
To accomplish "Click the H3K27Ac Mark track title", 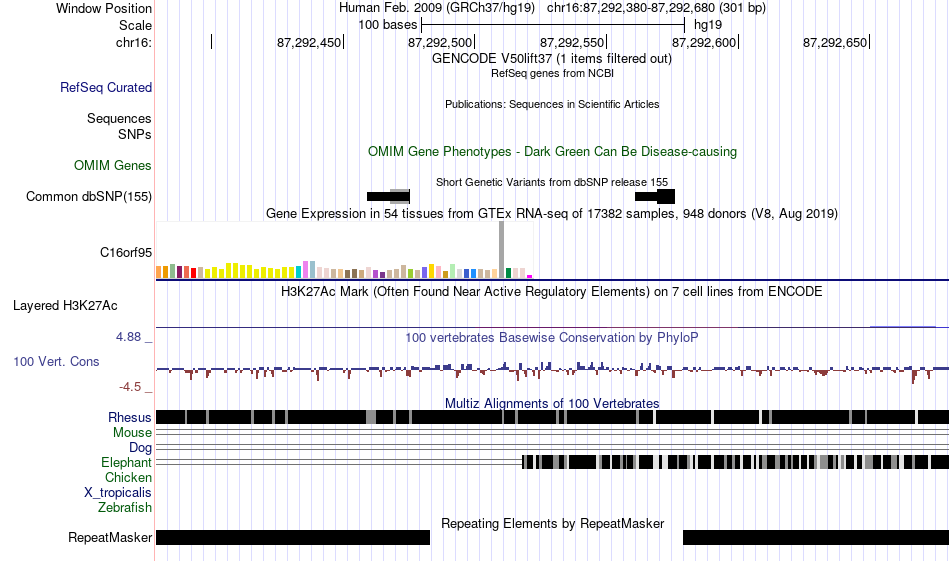I will click(x=552, y=291).
